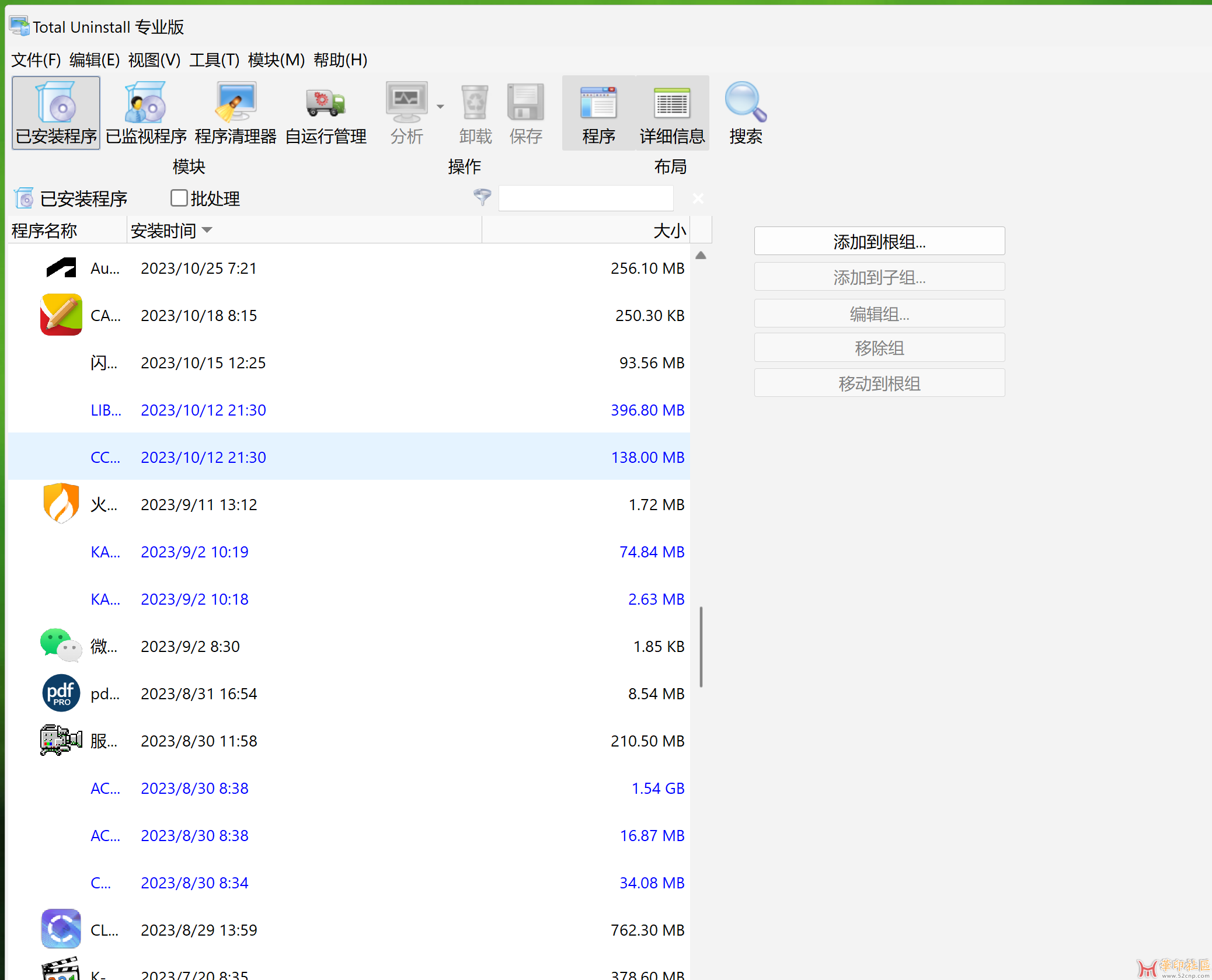1212x980 pixels.
Task: Open the 文件(F) menu
Action: pyautogui.click(x=36, y=60)
